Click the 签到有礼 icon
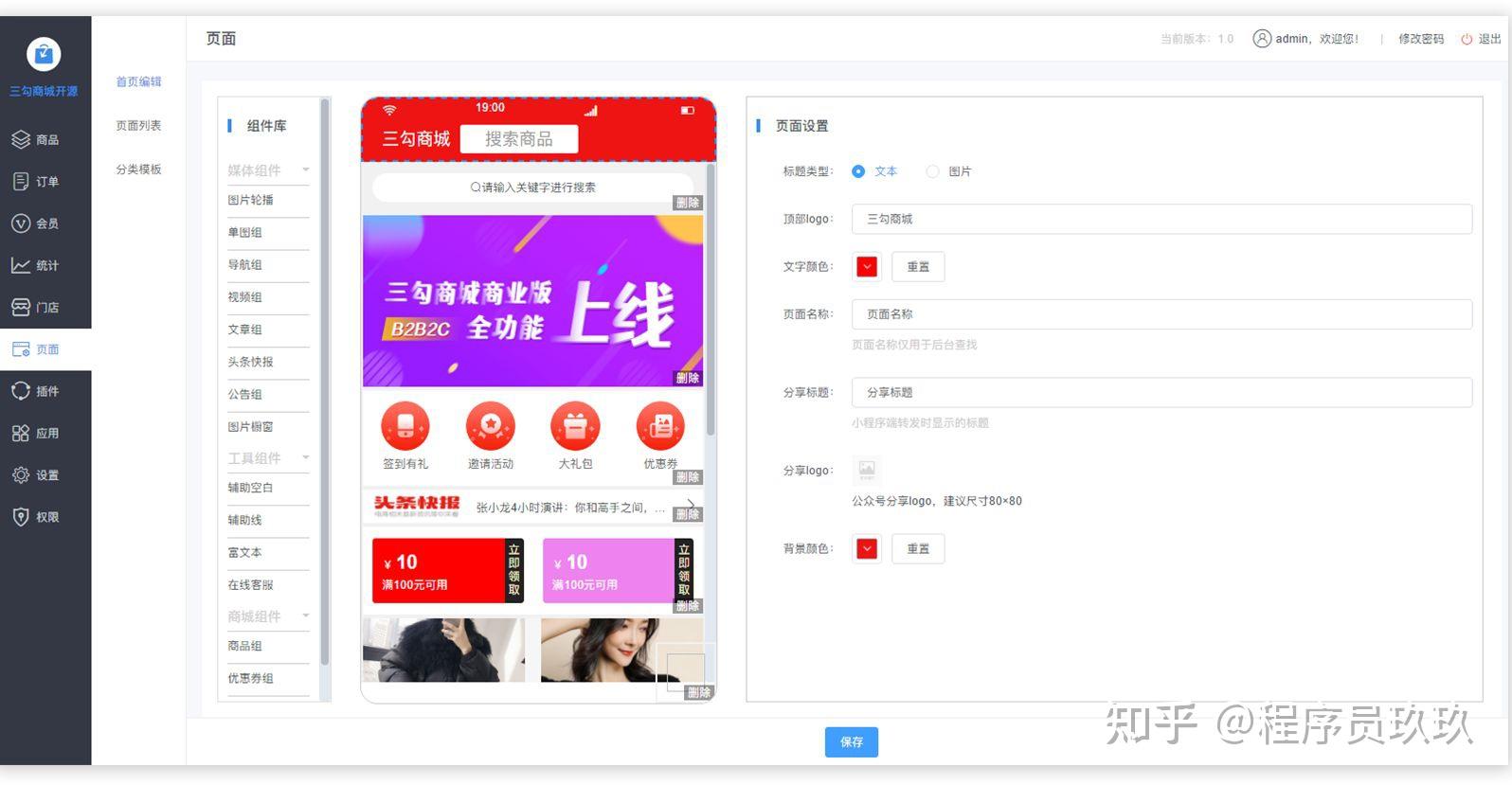The height and width of the screenshot is (785, 1512). pos(405,426)
